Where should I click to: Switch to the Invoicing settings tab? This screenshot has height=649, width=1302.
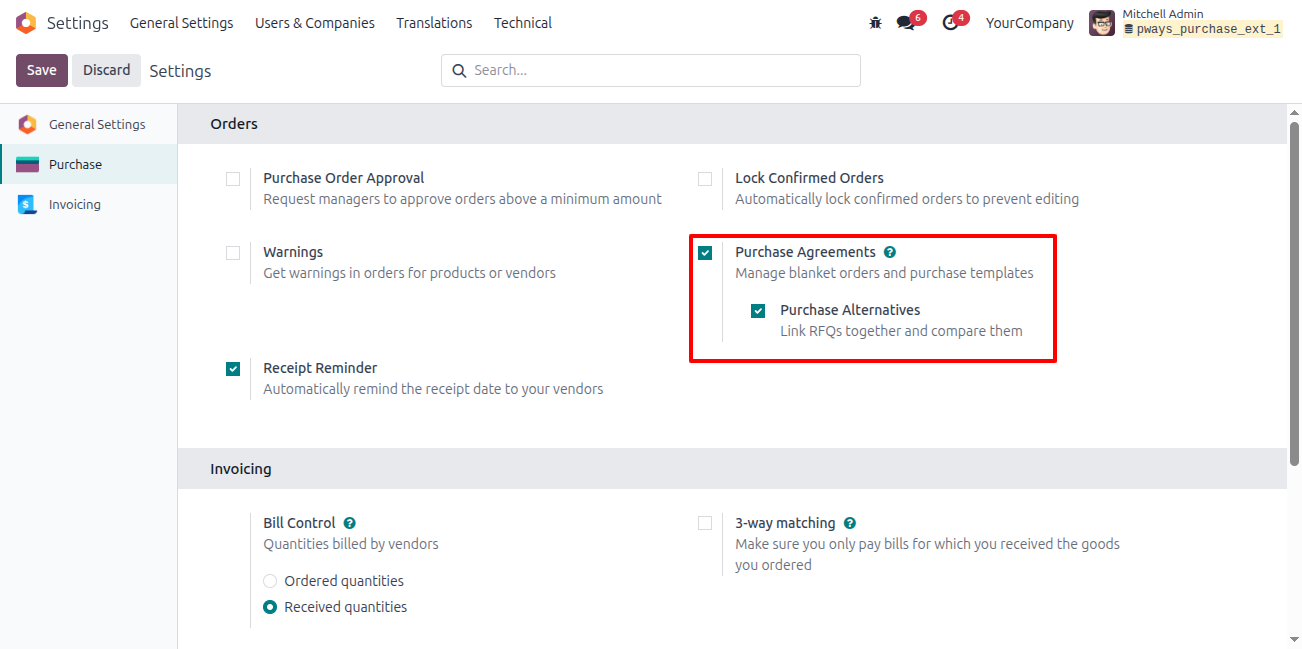[x=75, y=204]
